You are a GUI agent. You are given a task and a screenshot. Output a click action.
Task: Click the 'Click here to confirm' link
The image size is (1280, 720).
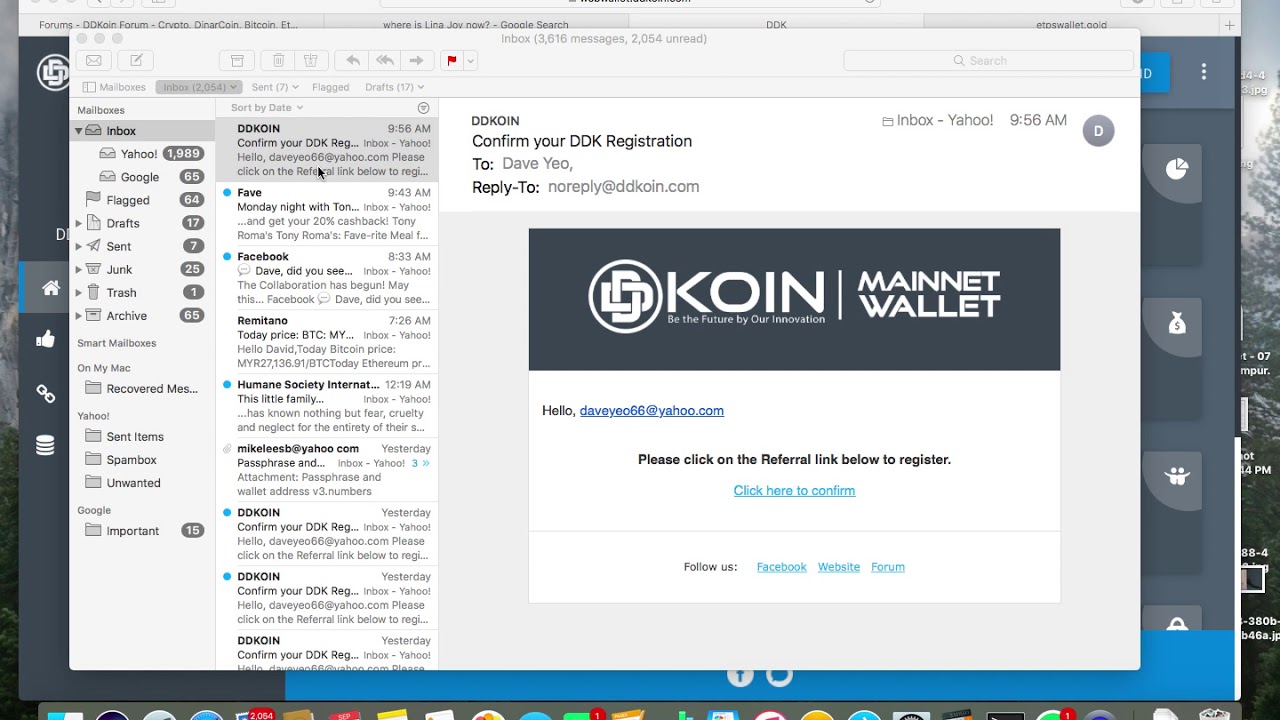pyautogui.click(x=794, y=491)
